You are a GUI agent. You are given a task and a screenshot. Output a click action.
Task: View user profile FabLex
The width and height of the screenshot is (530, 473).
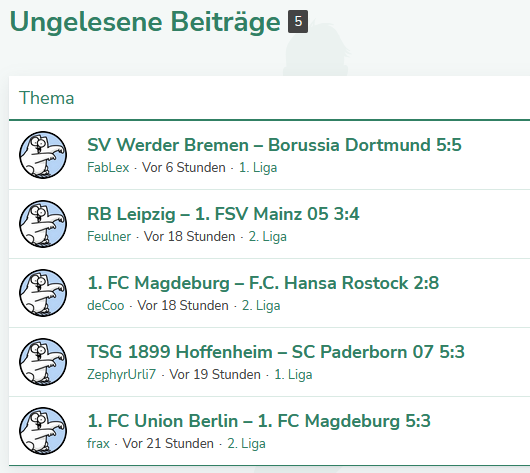click(108, 167)
